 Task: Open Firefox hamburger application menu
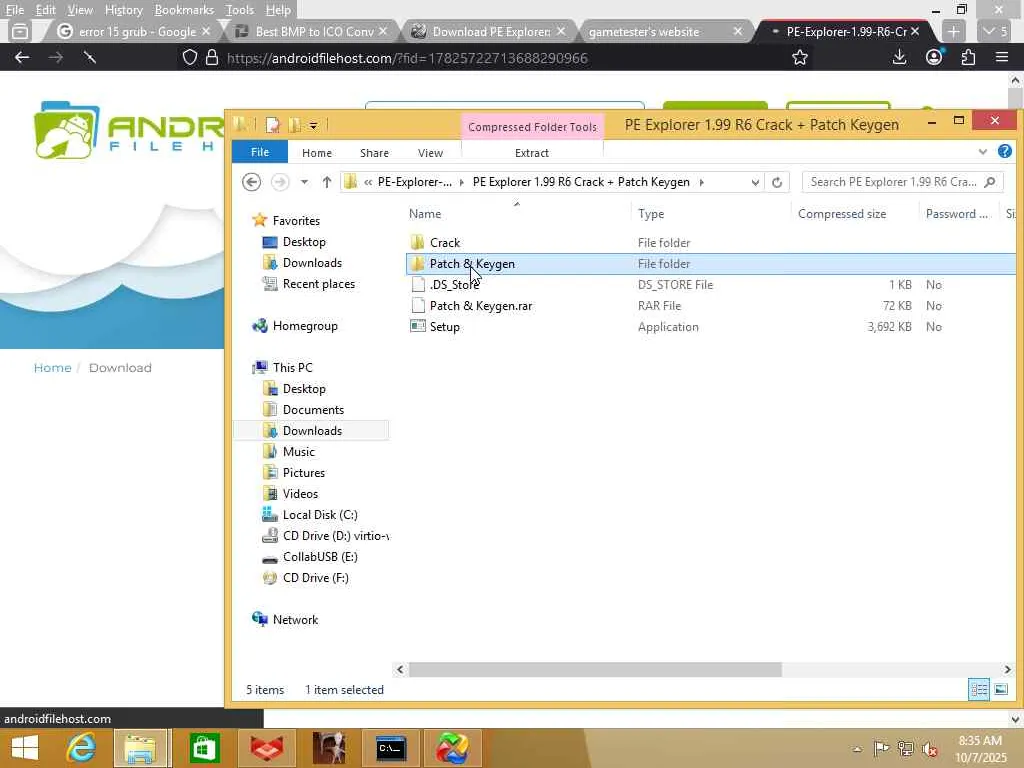tap(1002, 57)
